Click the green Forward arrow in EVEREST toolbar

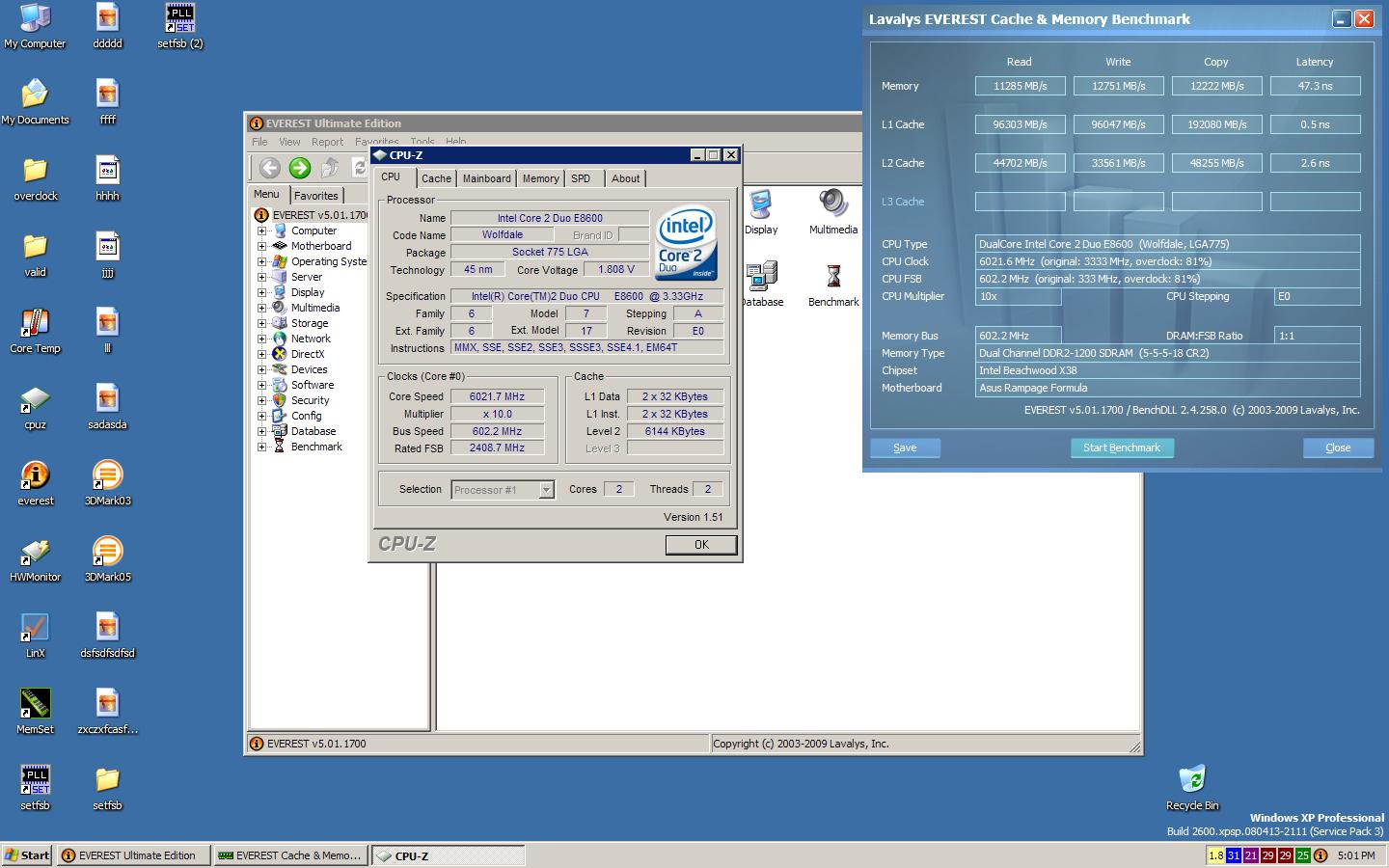(x=300, y=168)
